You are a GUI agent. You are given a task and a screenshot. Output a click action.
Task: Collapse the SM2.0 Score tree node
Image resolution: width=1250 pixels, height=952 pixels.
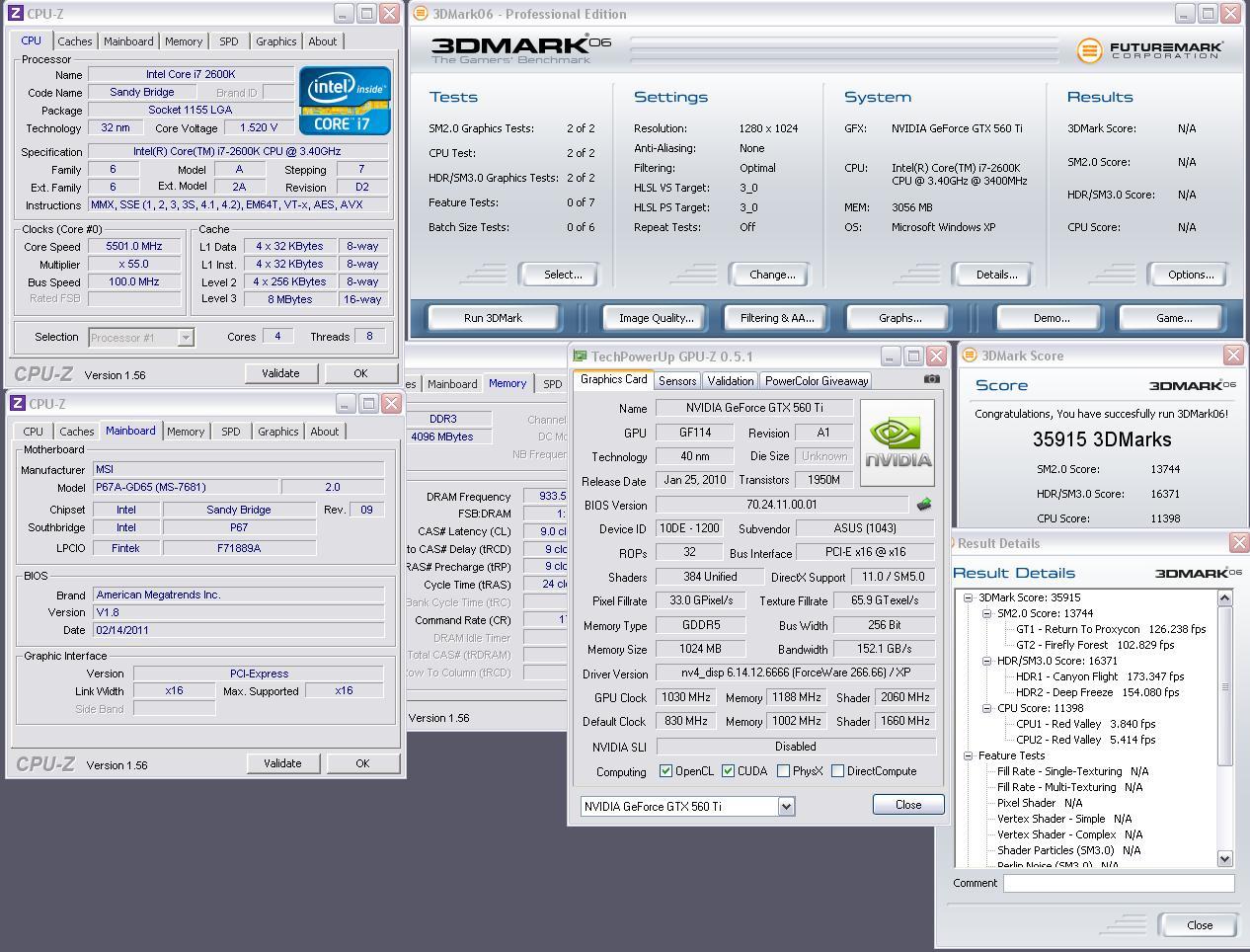point(986,613)
